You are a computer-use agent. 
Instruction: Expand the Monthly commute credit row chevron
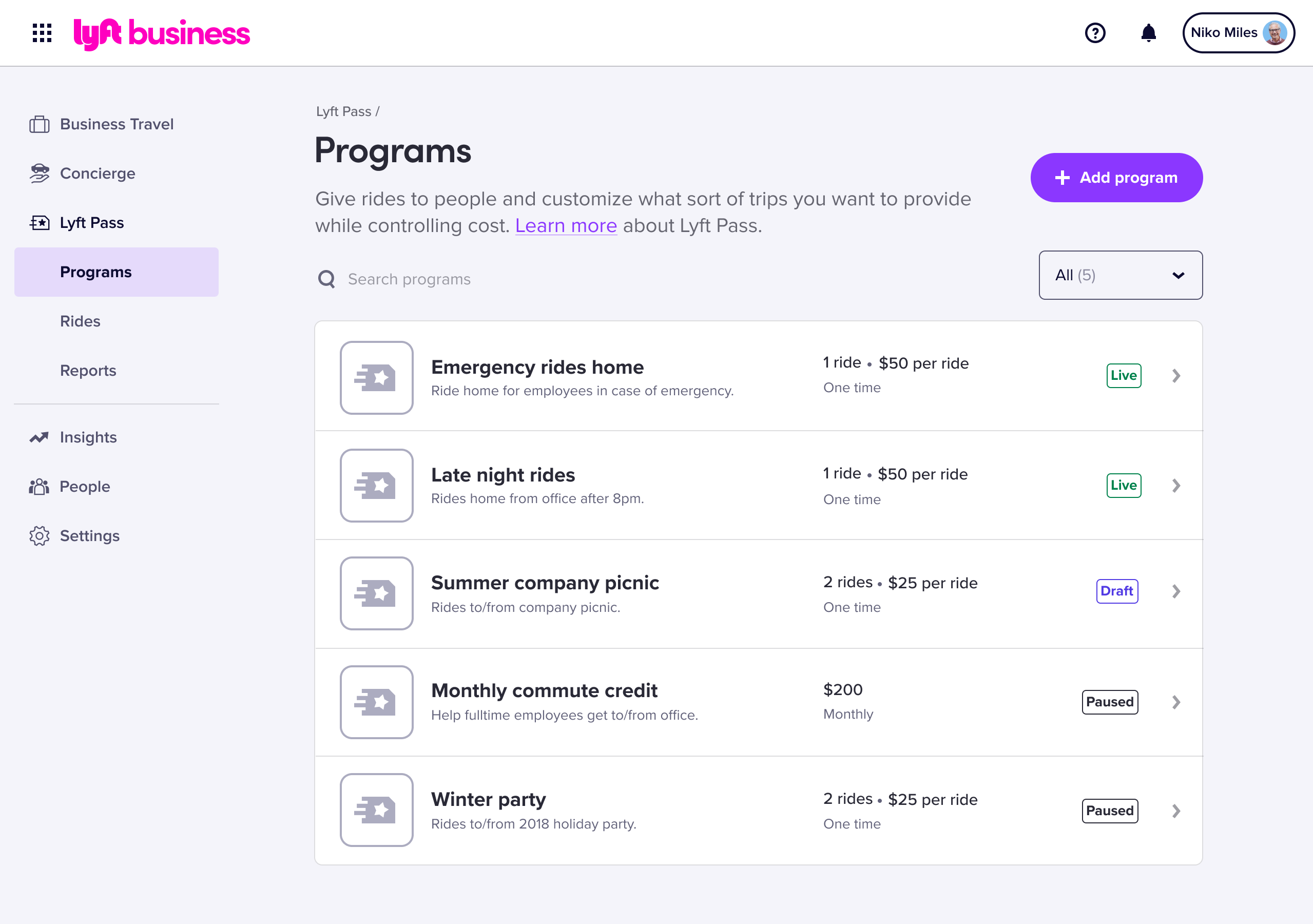(1176, 702)
